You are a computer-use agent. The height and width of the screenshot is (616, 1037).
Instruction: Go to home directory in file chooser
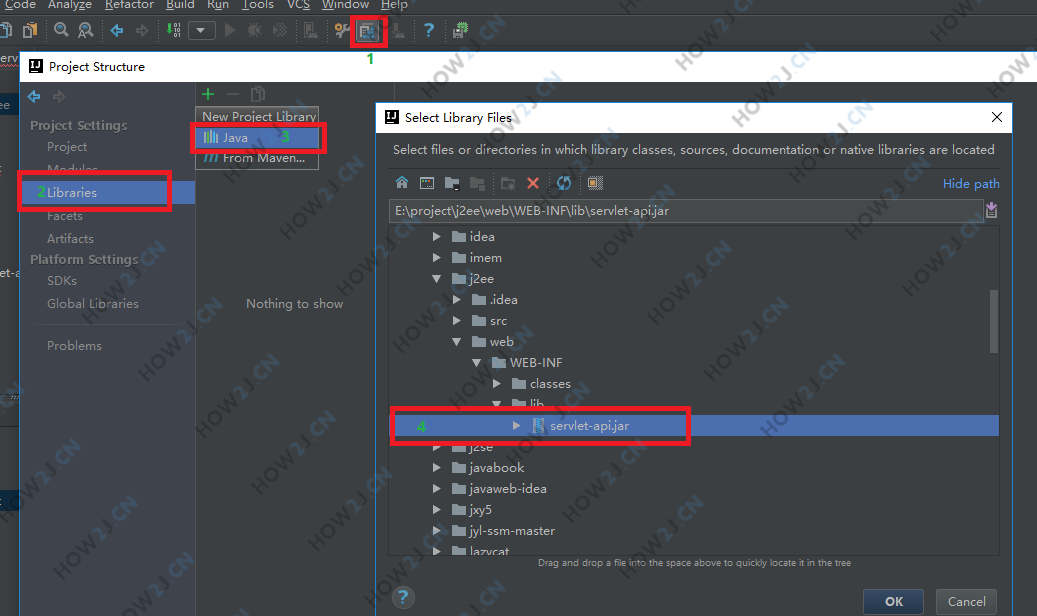402,183
